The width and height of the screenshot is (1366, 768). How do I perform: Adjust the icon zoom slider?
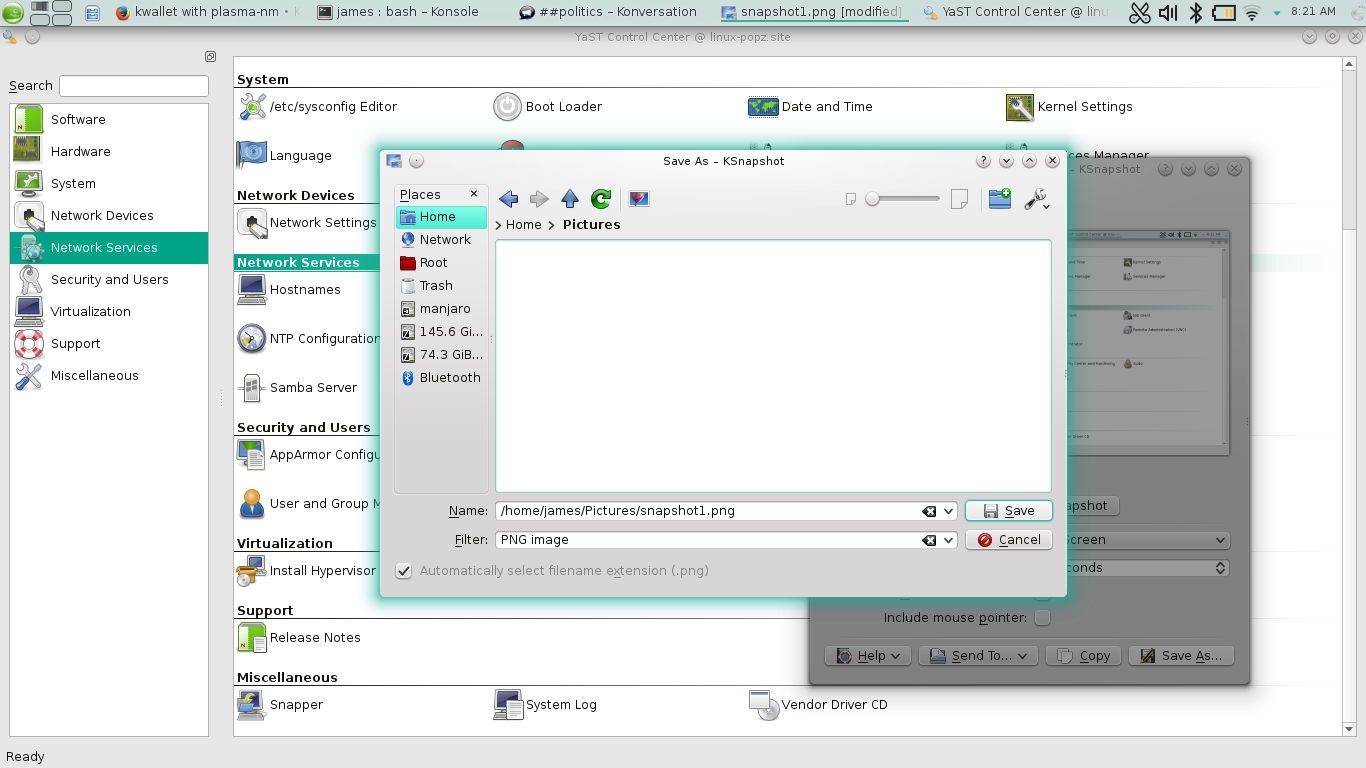(903, 199)
